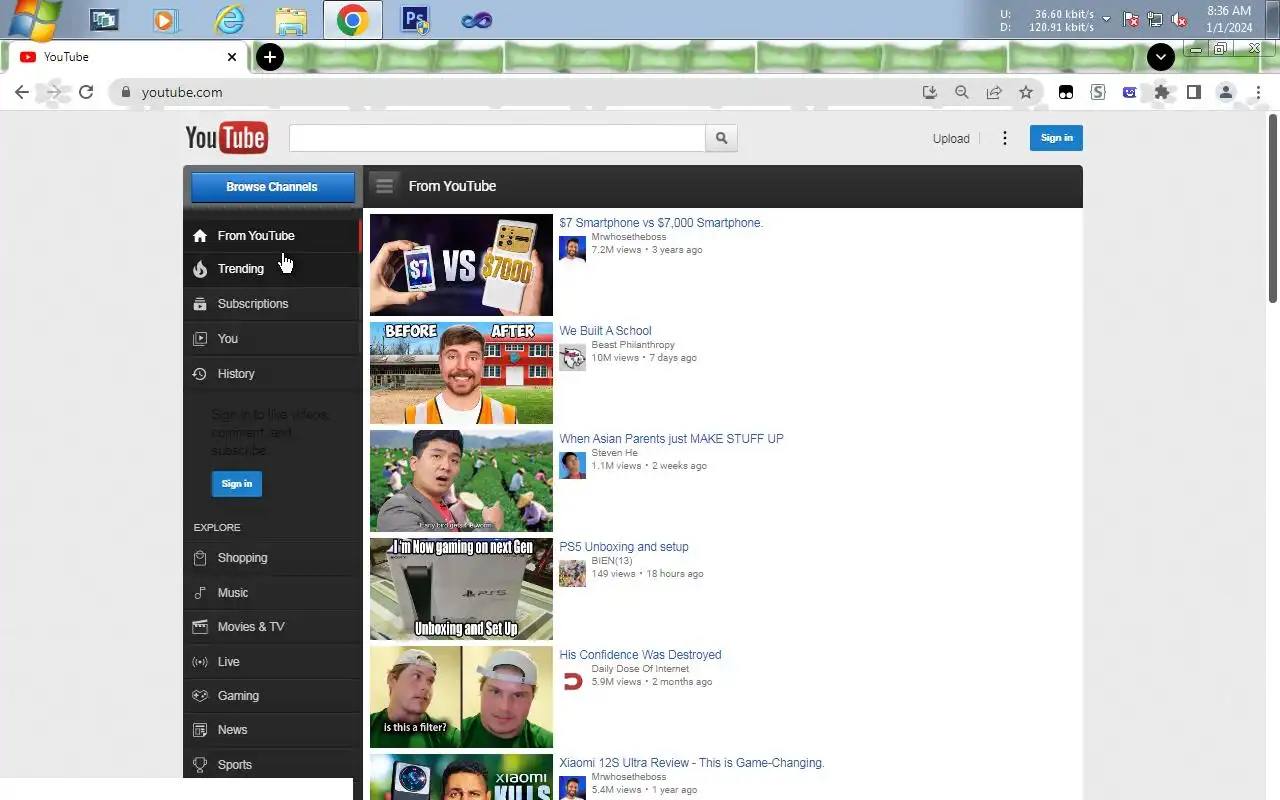
Task: Click the Browse Channels button
Action: tap(272, 187)
